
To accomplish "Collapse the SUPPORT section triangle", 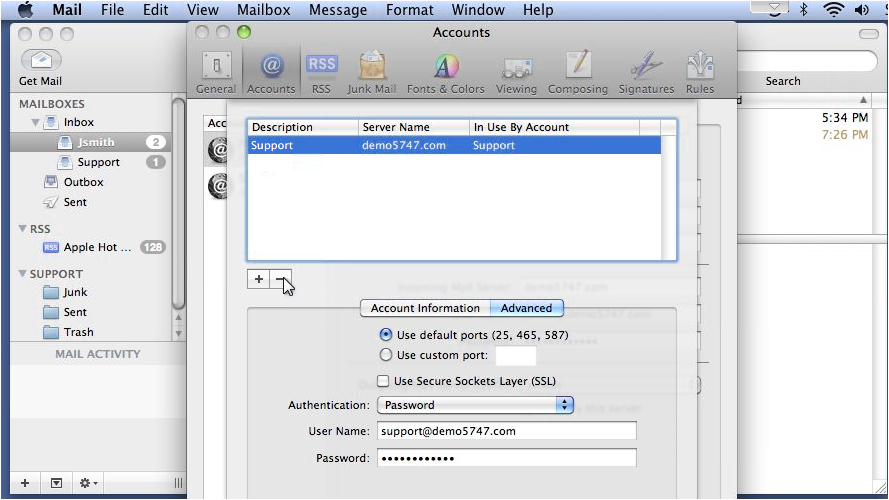I will pyautogui.click(x=23, y=273).
